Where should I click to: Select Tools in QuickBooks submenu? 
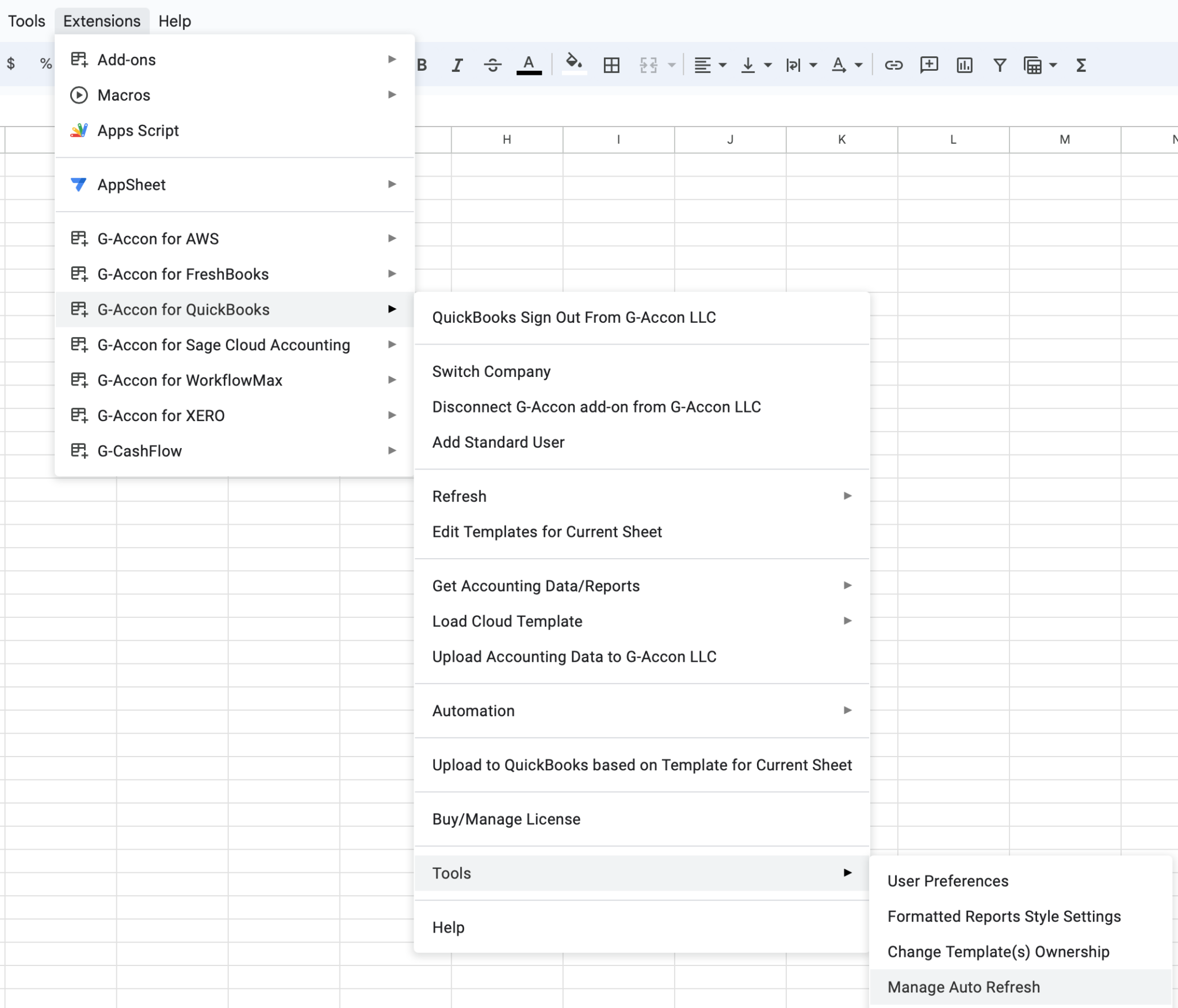642,873
